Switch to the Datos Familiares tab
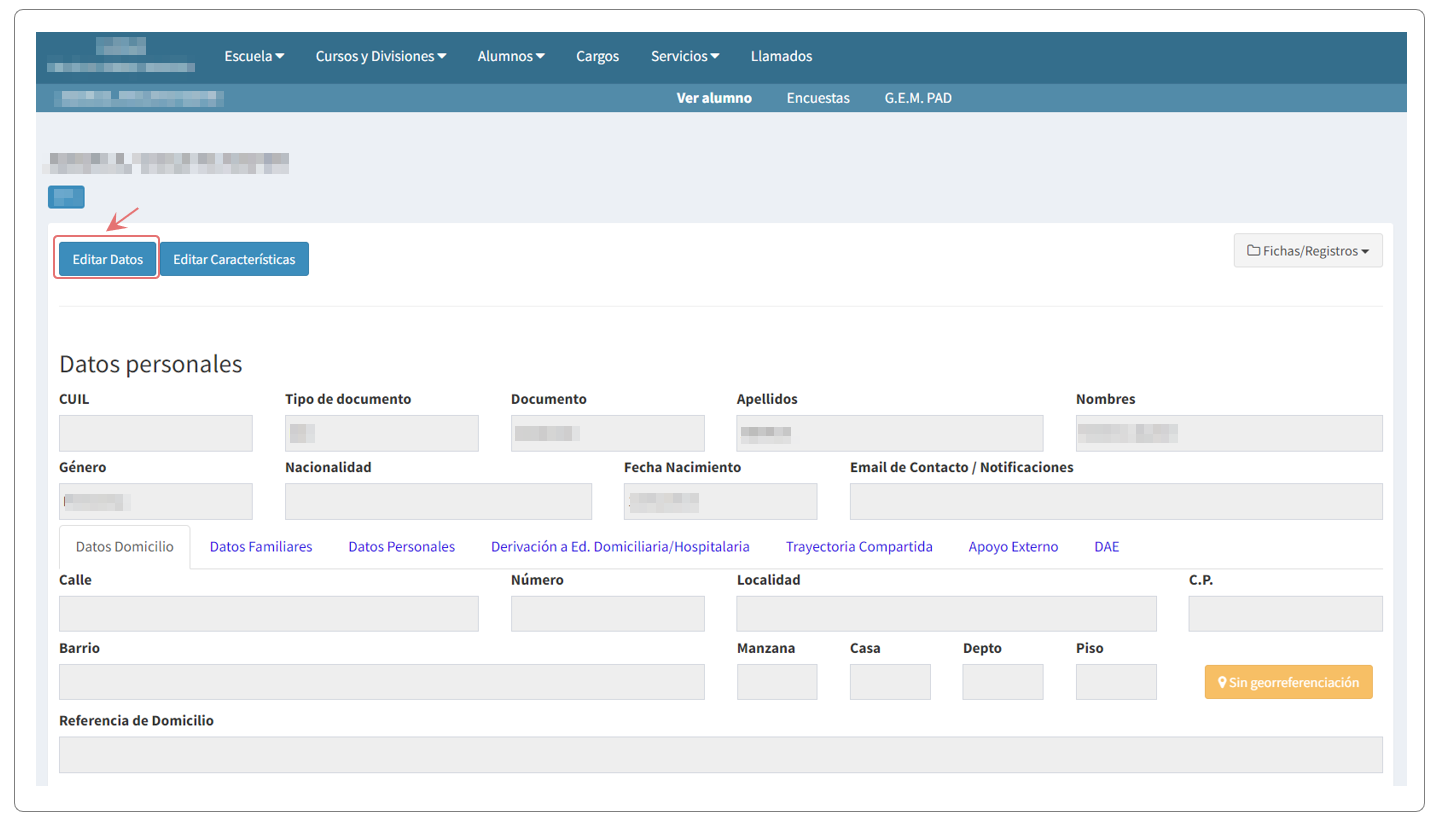1440x828 pixels. pyautogui.click(x=261, y=547)
